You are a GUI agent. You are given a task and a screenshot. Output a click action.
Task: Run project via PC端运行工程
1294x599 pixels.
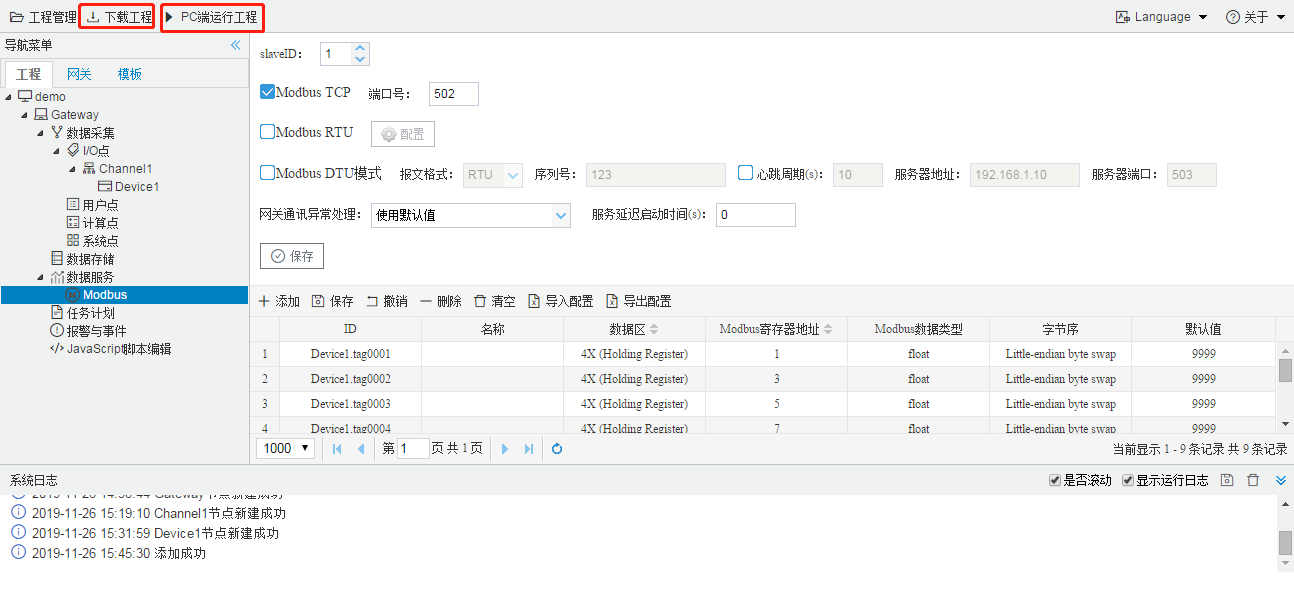210,17
